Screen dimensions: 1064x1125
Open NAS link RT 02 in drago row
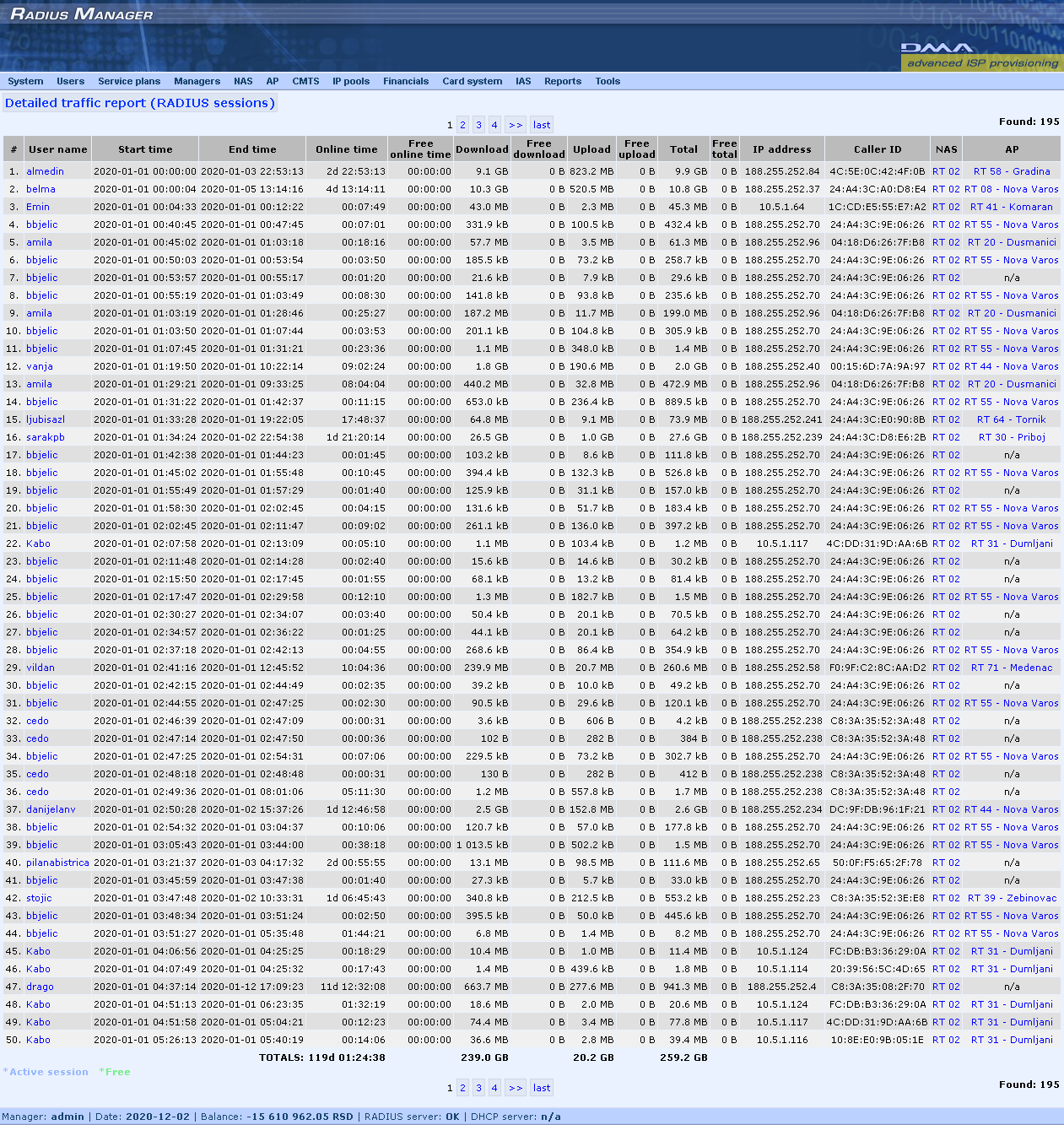(946, 987)
